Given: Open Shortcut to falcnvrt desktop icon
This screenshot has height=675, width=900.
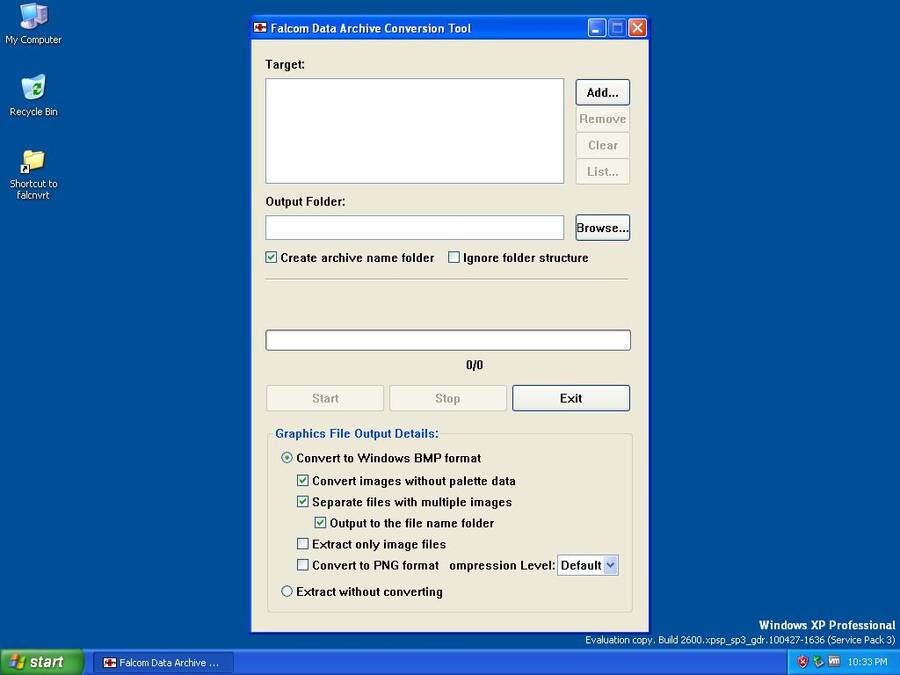Looking at the screenshot, I should pyautogui.click(x=33, y=161).
